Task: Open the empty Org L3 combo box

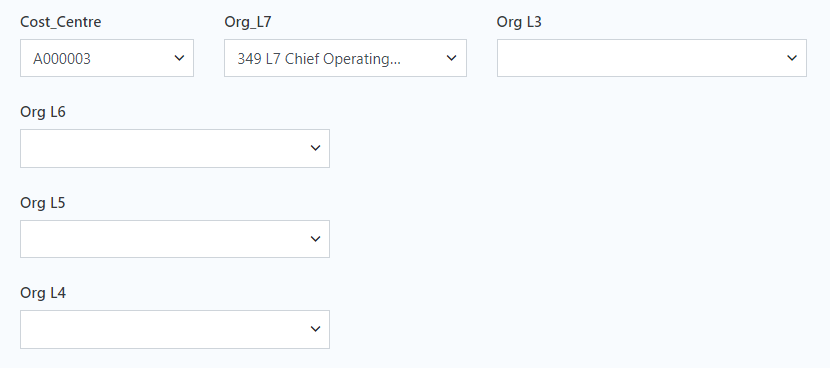Action: 652,58
